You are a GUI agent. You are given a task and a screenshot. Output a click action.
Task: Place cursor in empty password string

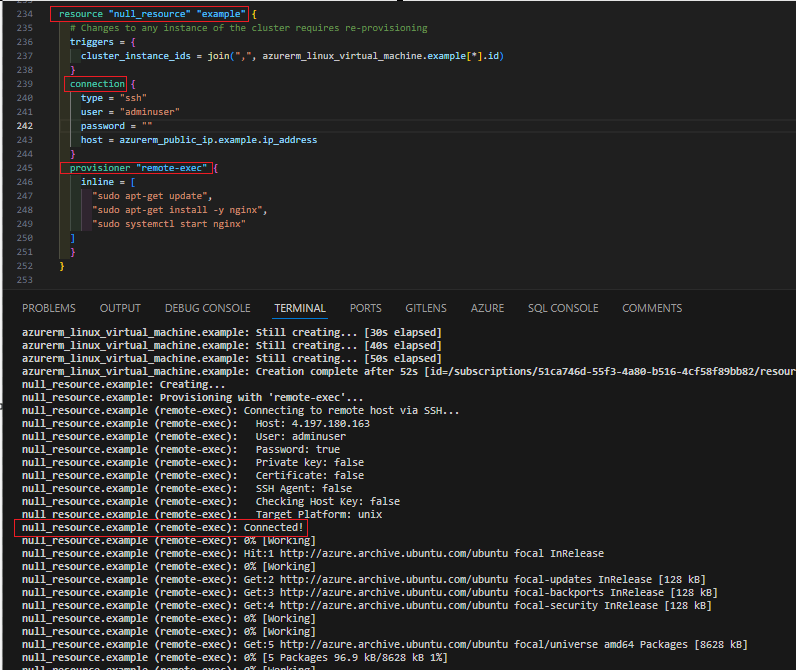click(x=146, y=126)
